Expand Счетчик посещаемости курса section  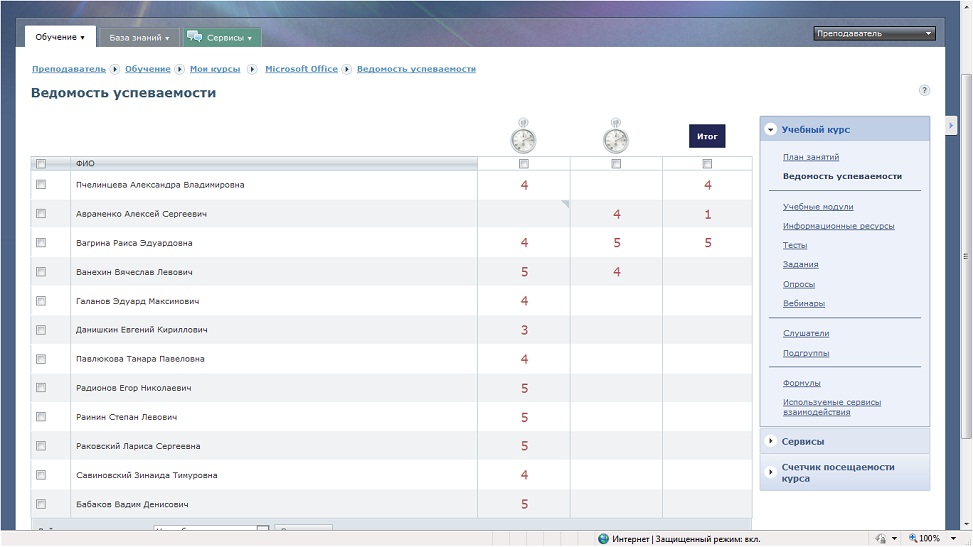point(771,472)
